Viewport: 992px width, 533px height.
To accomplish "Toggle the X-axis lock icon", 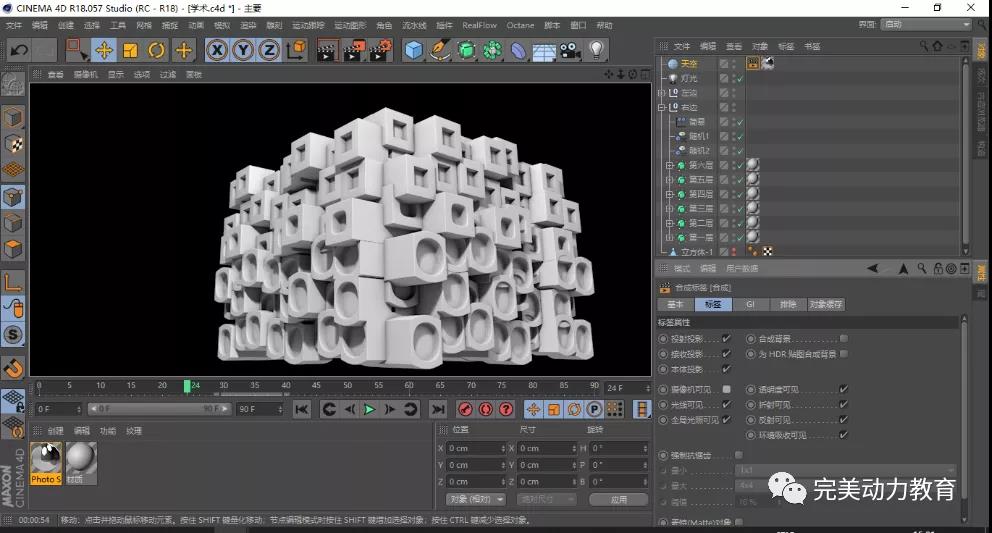I will coord(217,50).
